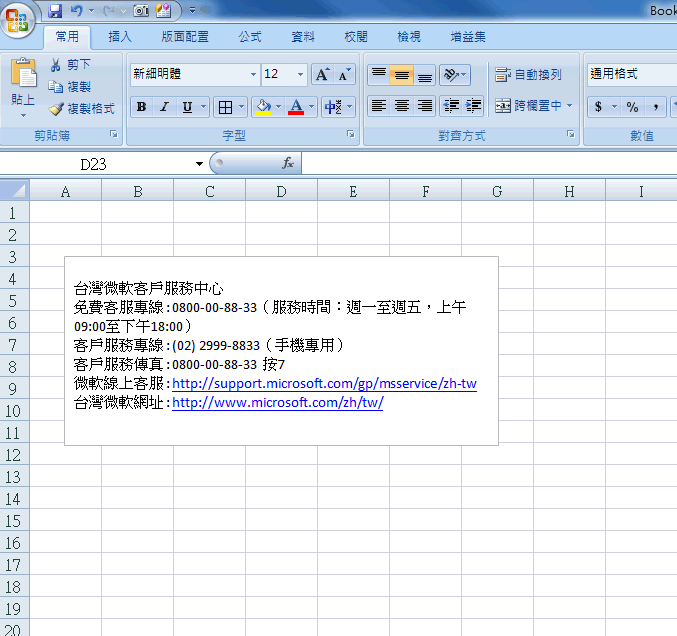Toggle italic formatting

(164, 107)
